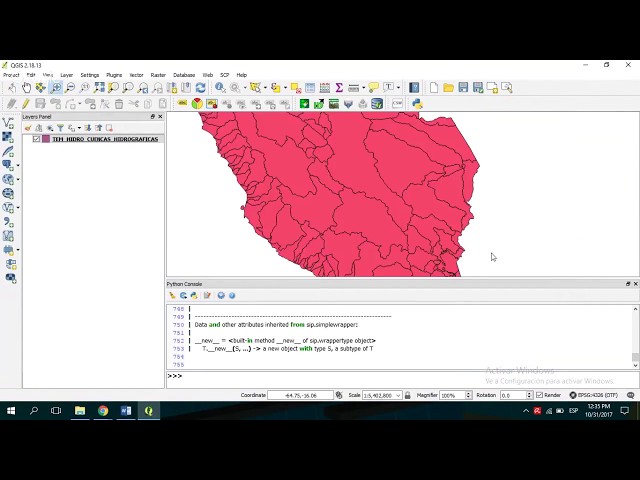640x480 pixels.
Task: Open the Add PostGIS Layer sidebar dropdown arrow
Action: pyautogui.click(x=18, y=165)
